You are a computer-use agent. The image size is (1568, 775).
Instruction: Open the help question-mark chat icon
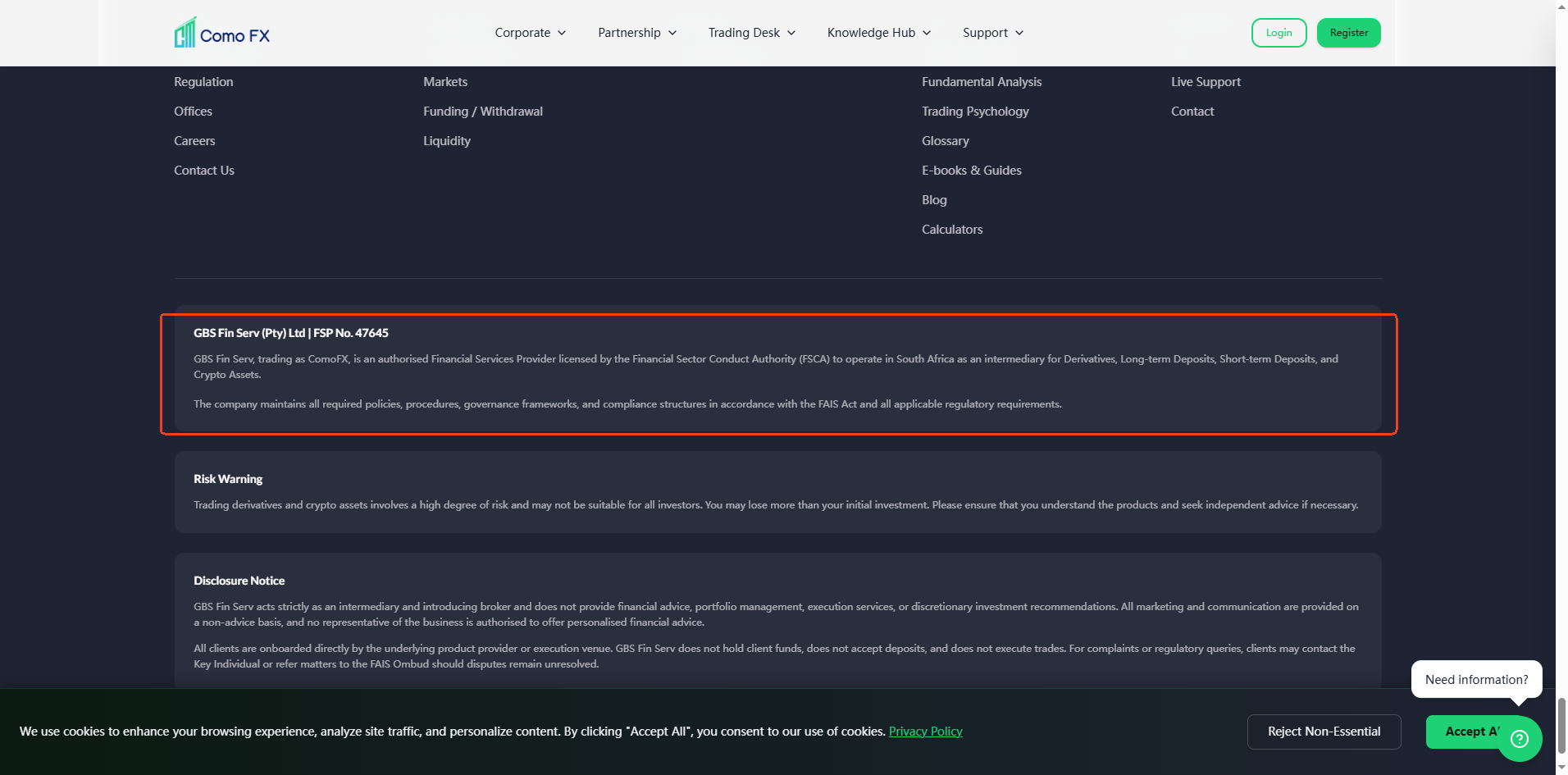point(1520,739)
